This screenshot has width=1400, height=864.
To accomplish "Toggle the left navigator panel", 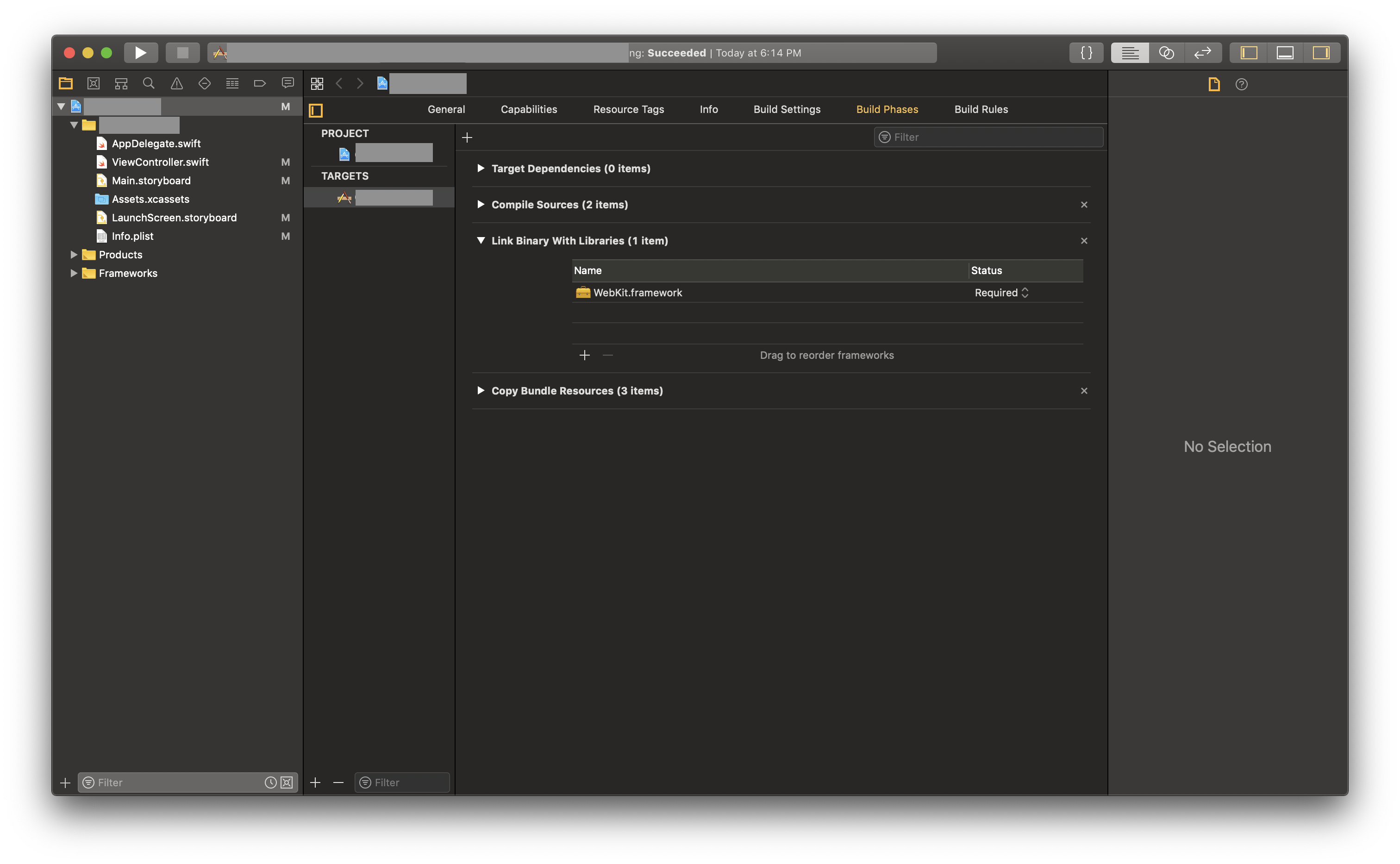I will pos(1249,53).
